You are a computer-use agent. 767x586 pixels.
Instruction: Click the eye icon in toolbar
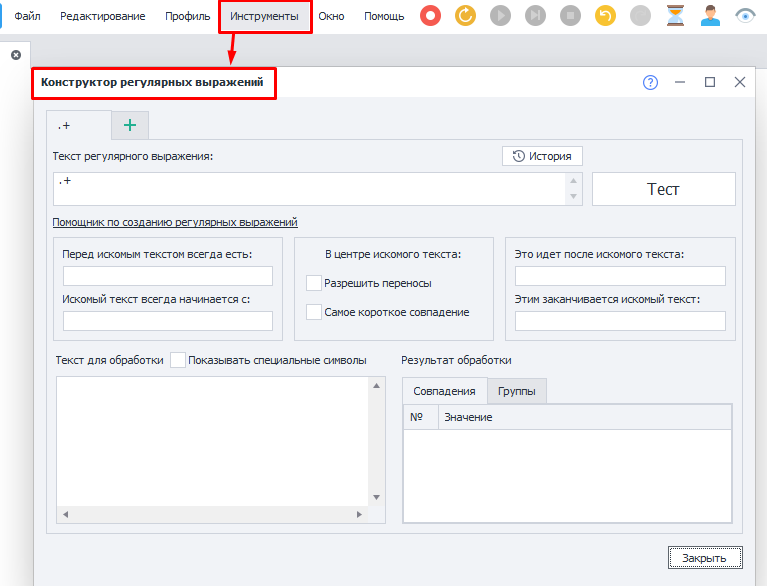745,16
